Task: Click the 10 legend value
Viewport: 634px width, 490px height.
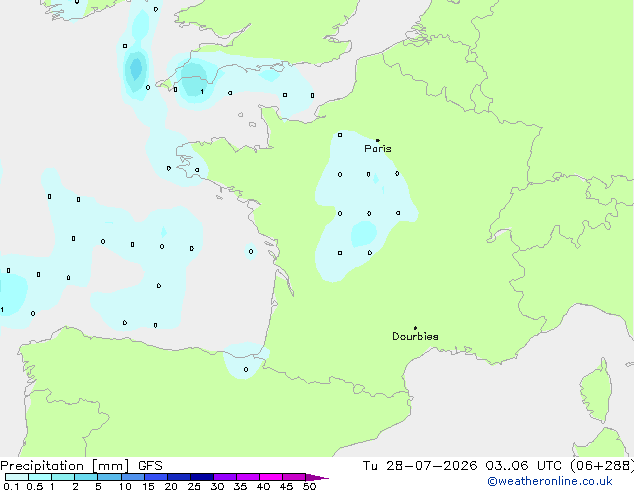Action: pyautogui.click(x=125, y=486)
